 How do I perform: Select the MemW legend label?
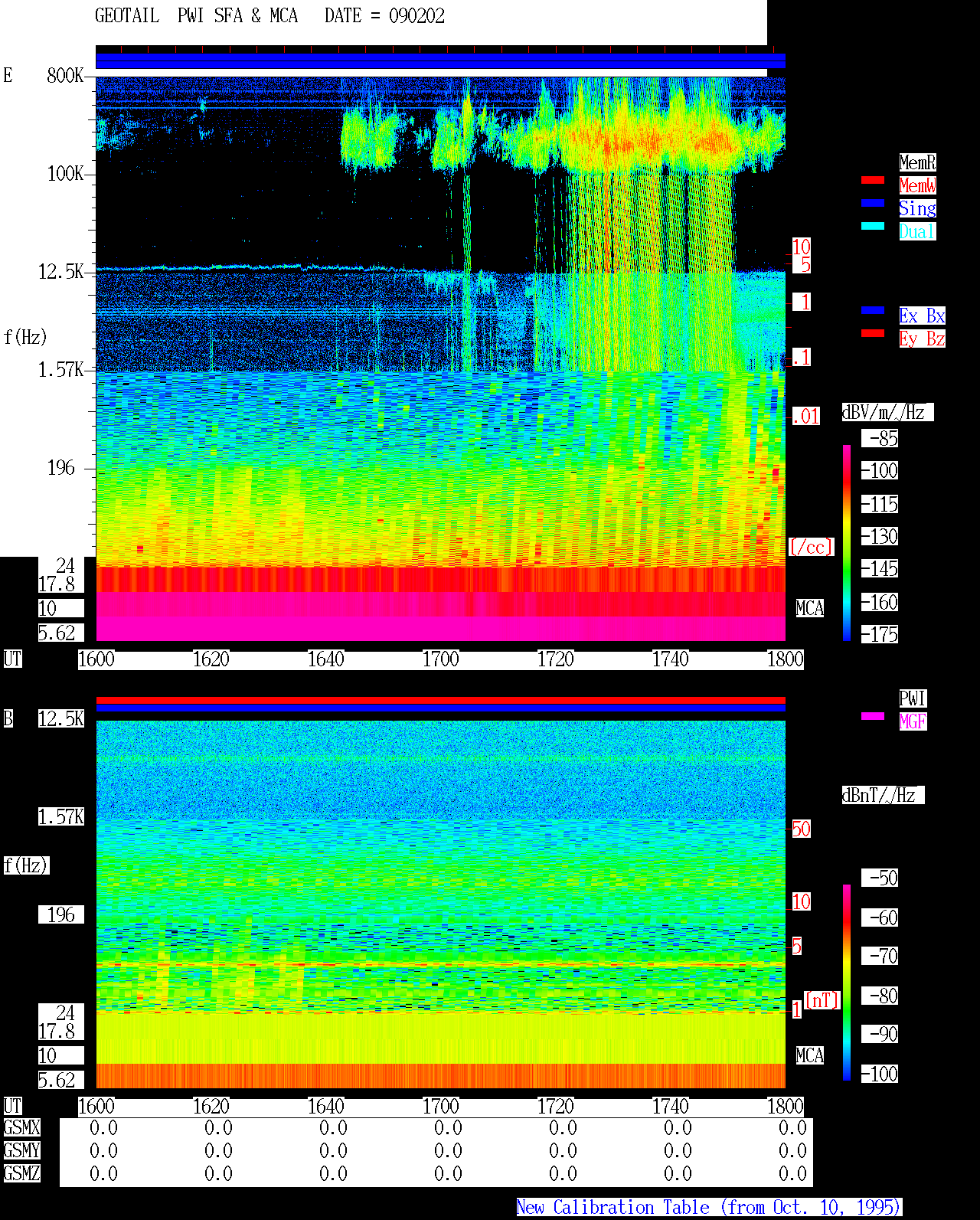point(917,185)
